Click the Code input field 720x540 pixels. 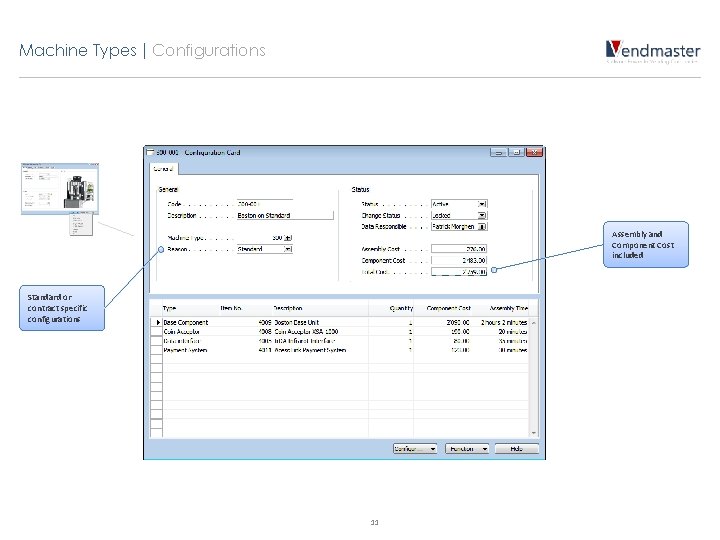coord(264,204)
